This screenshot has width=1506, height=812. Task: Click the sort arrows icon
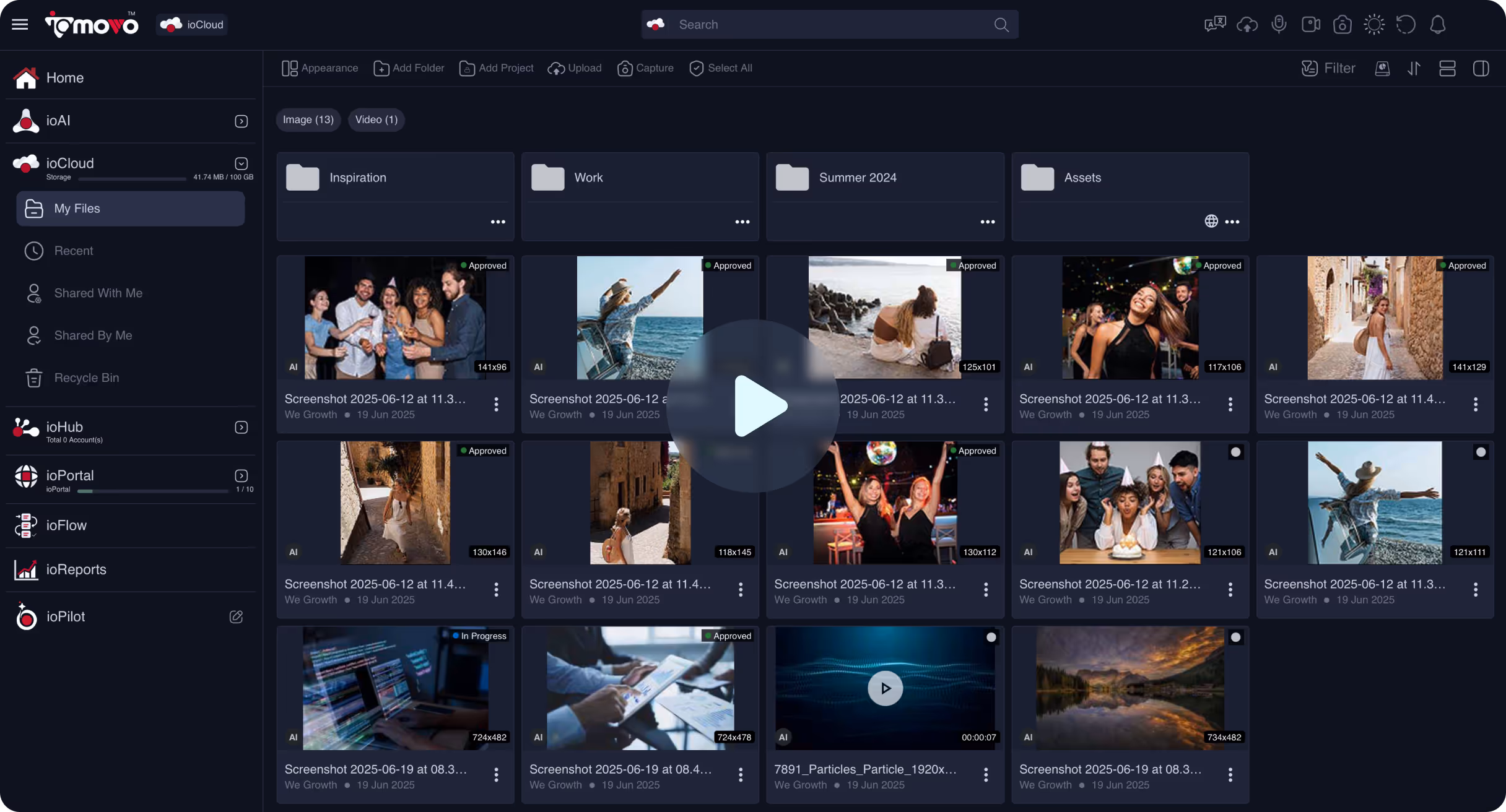pyautogui.click(x=1414, y=68)
